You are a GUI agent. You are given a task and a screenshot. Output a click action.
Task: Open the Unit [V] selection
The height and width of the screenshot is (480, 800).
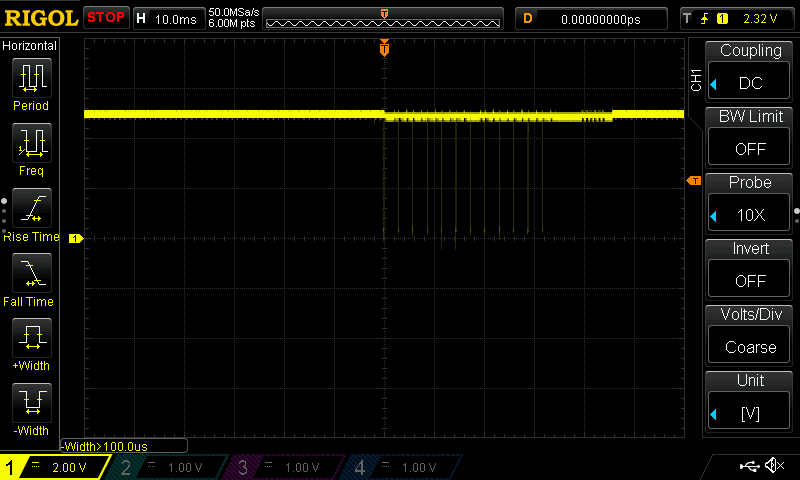750,413
